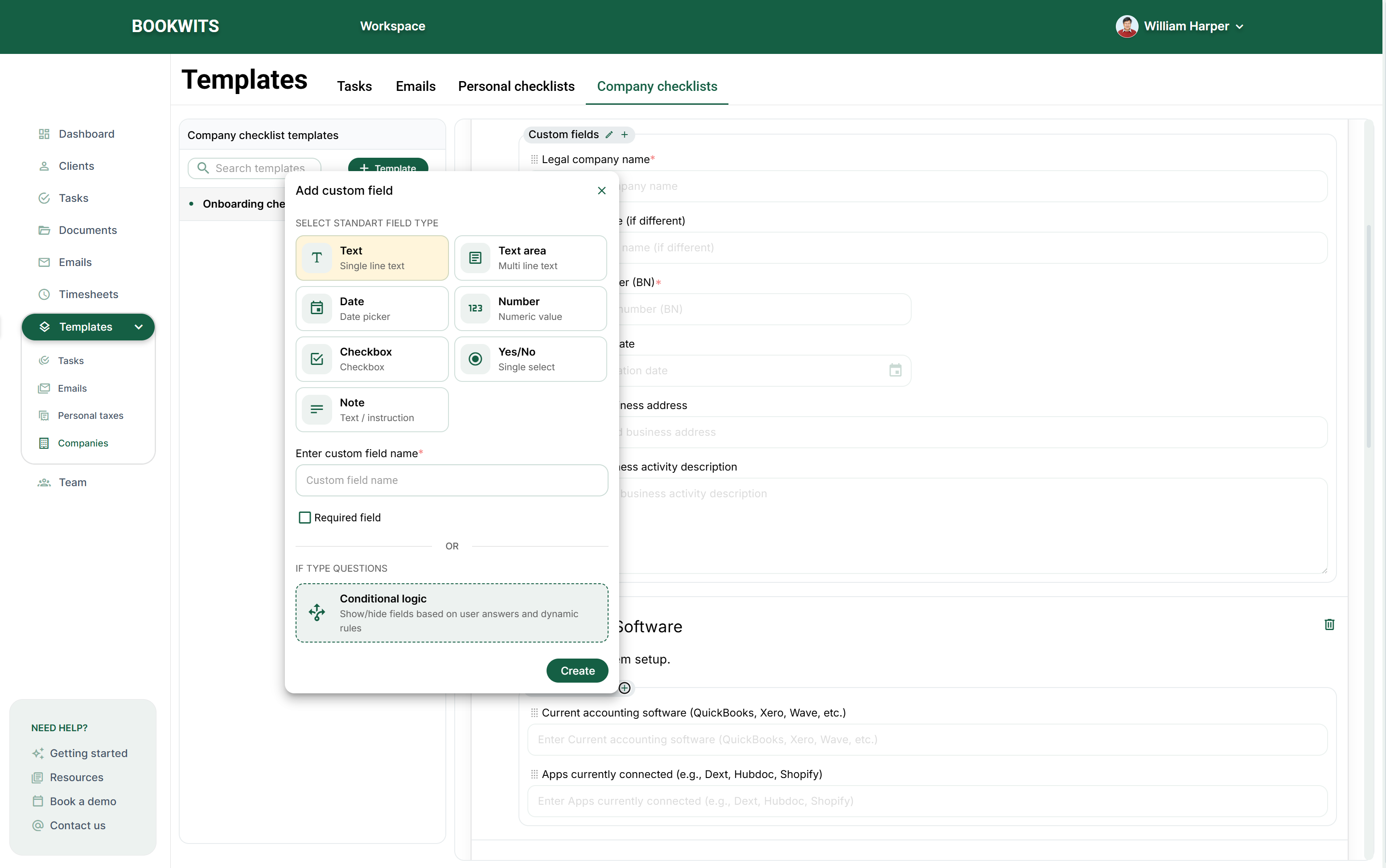Click drag handle beside Legal company name
Image resolution: width=1386 pixels, height=868 pixels.
534,159
